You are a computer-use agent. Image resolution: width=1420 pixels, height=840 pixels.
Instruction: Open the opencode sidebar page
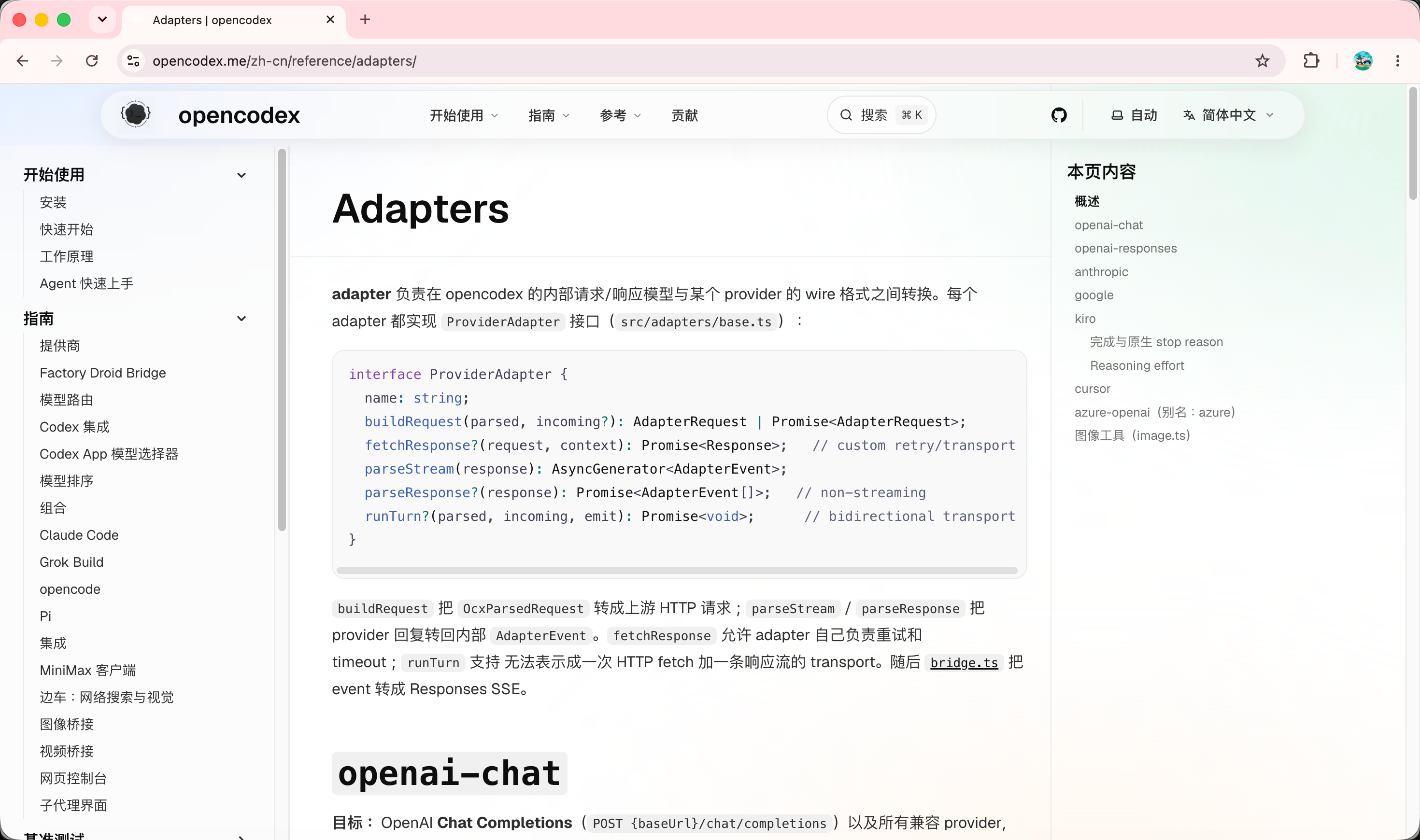(x=70, y=589)
